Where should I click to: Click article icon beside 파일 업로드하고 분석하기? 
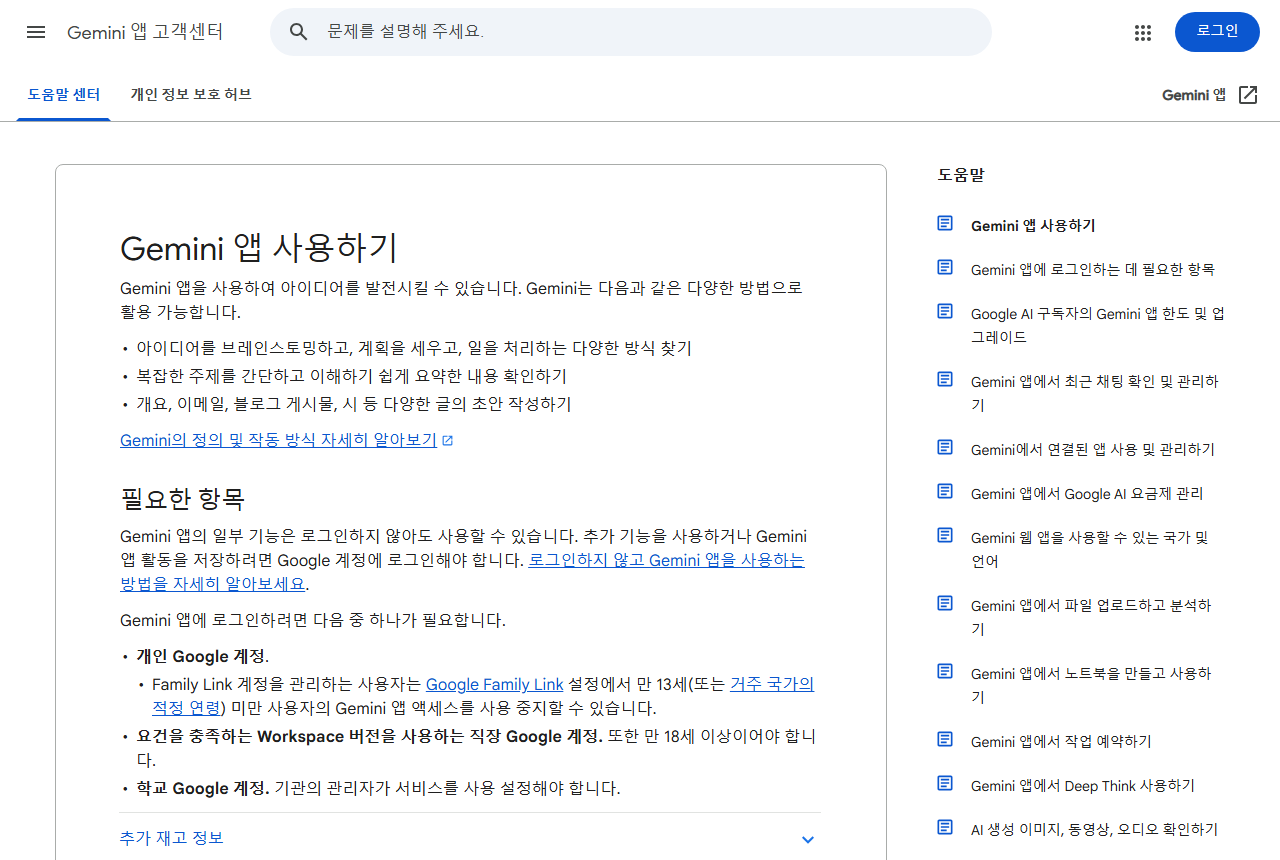[945, 603]
